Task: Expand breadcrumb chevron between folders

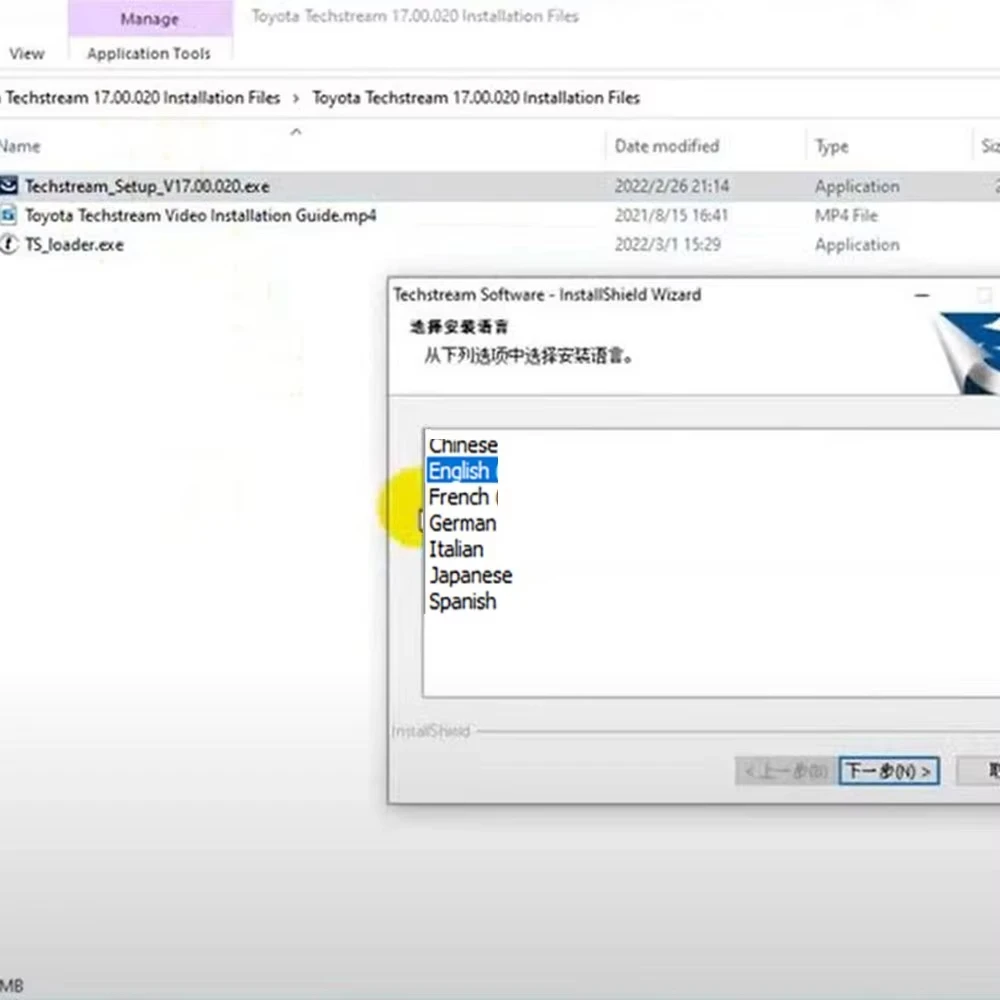Action: pos(296,98)
